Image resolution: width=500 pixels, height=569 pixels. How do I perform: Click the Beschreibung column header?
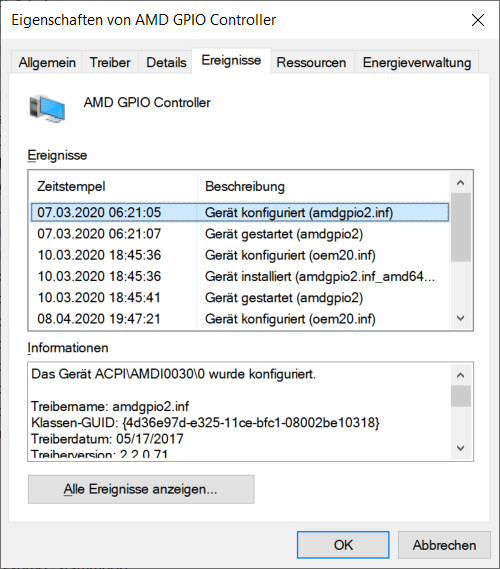(x=323, y=187)
